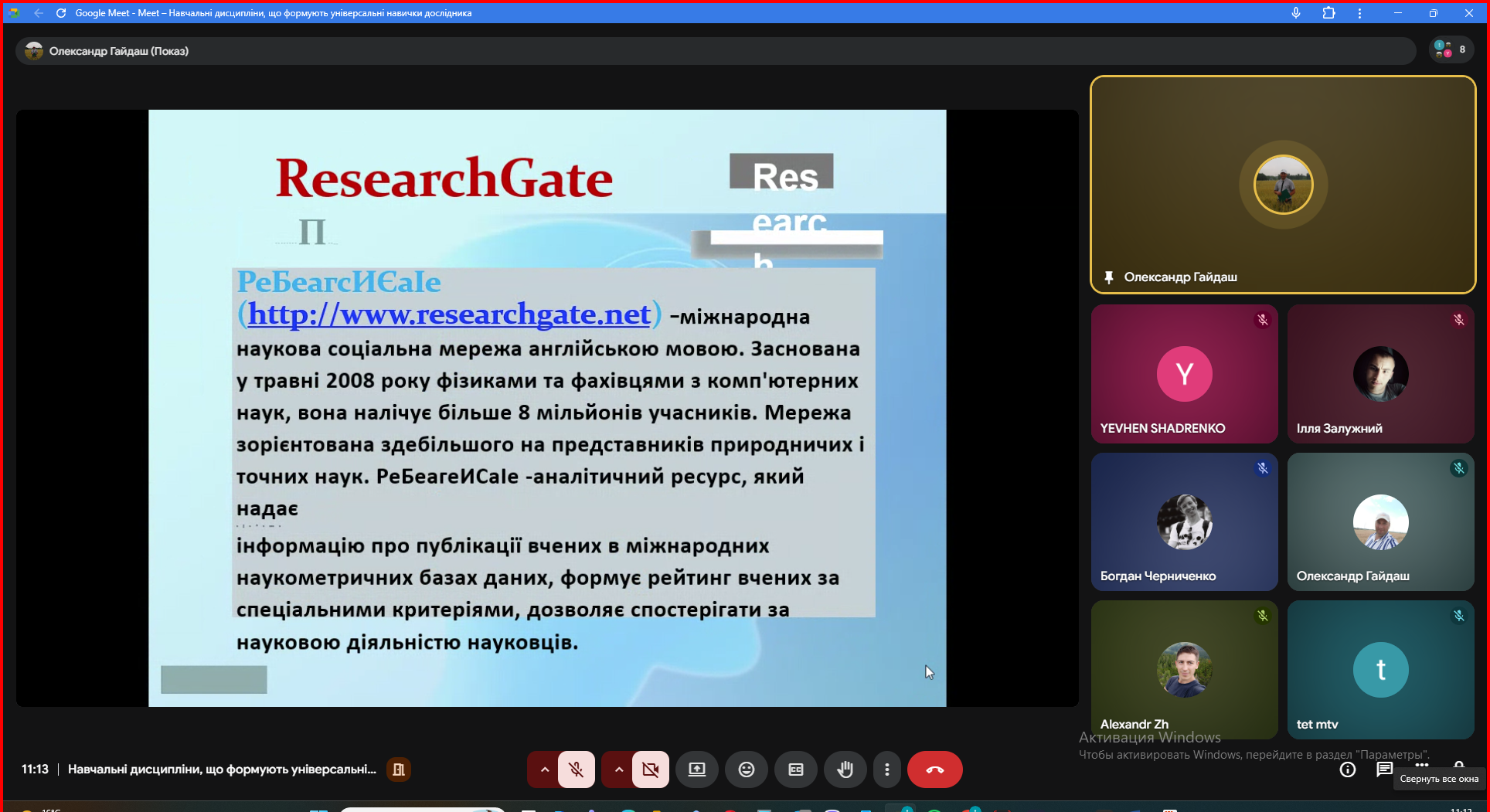This screenshot has height=812, width=1490.
Task: Select the Богдан Черниченко participant tile
Action: click(x=1184, y=522)
